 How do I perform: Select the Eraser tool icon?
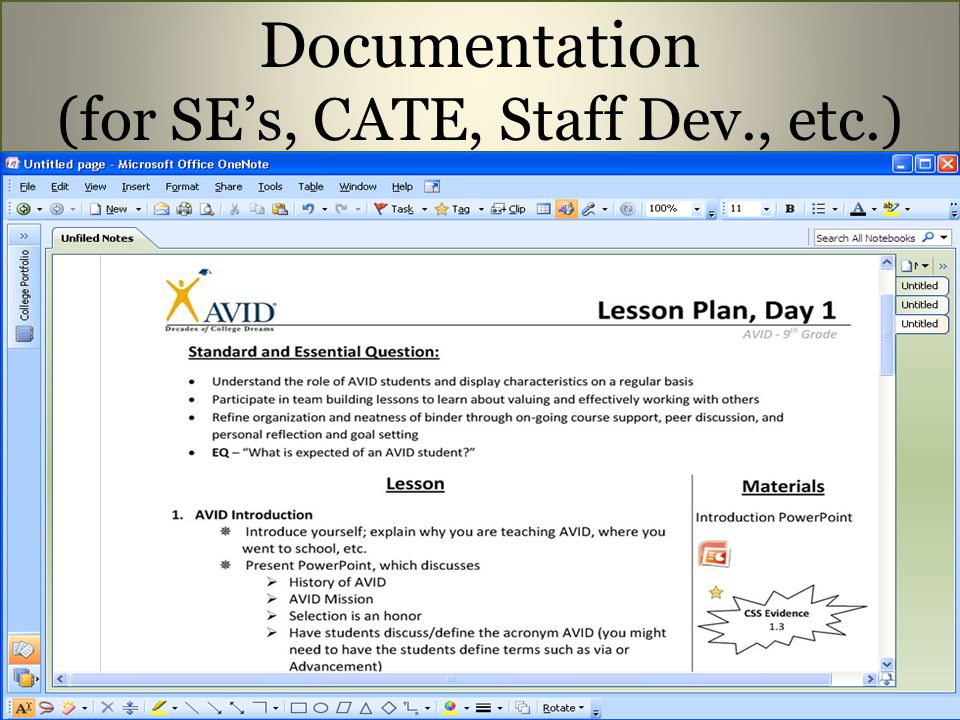pos(69,708)
